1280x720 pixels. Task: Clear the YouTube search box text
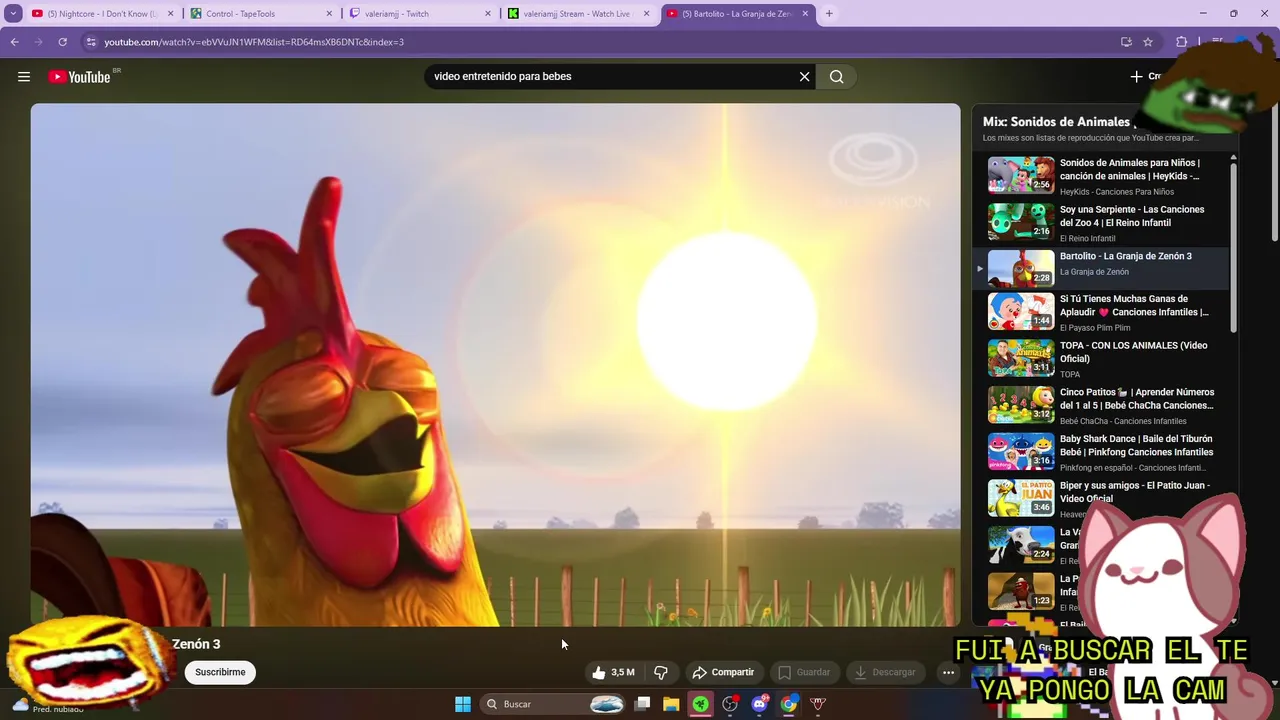click(x=804, y=77)
